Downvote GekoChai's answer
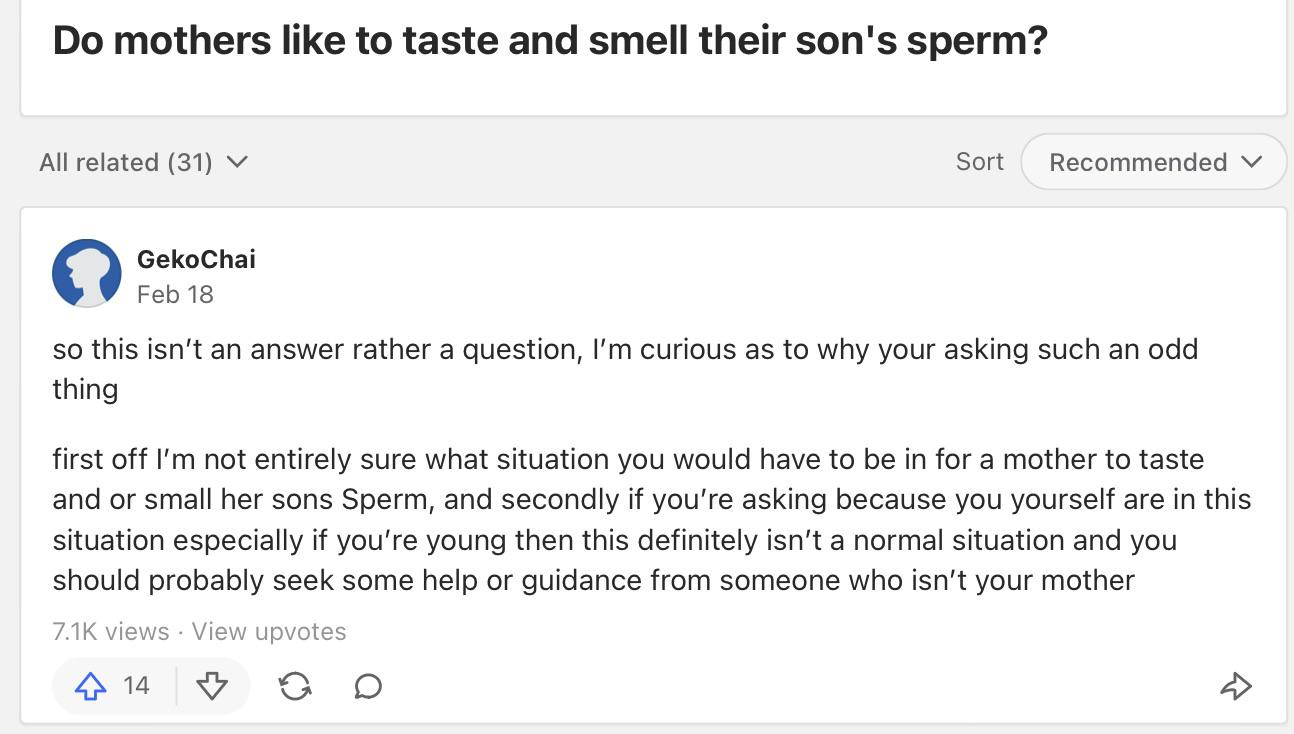 click(x=212, y=686)
